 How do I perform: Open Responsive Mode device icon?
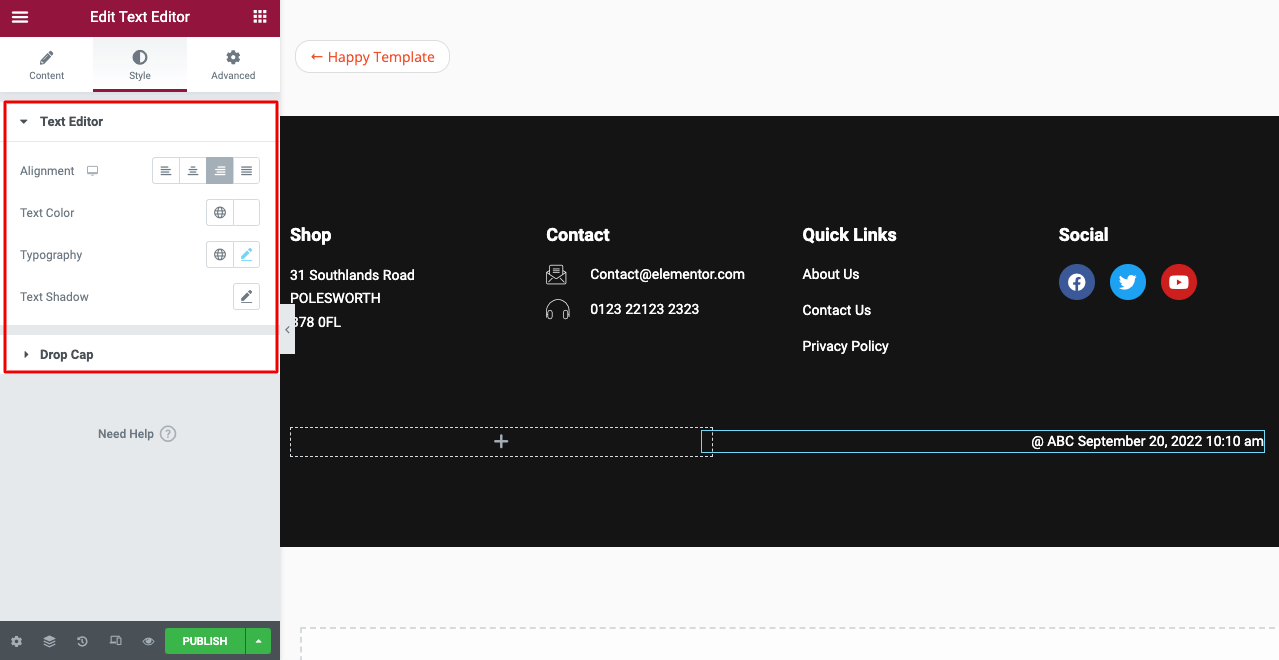[115, 640]
